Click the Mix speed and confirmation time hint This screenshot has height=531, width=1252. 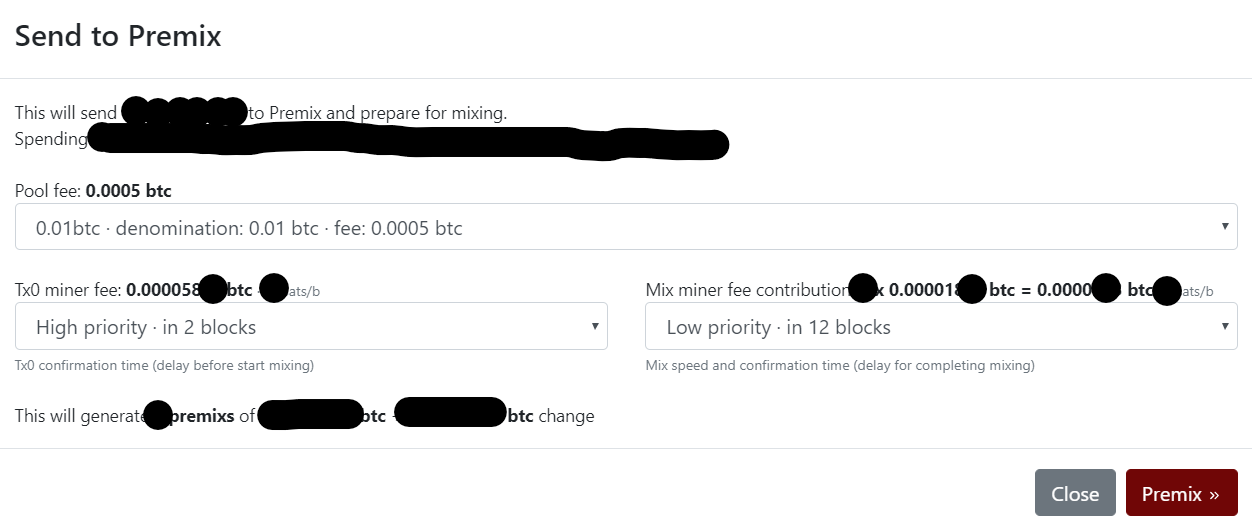[840, 366]
